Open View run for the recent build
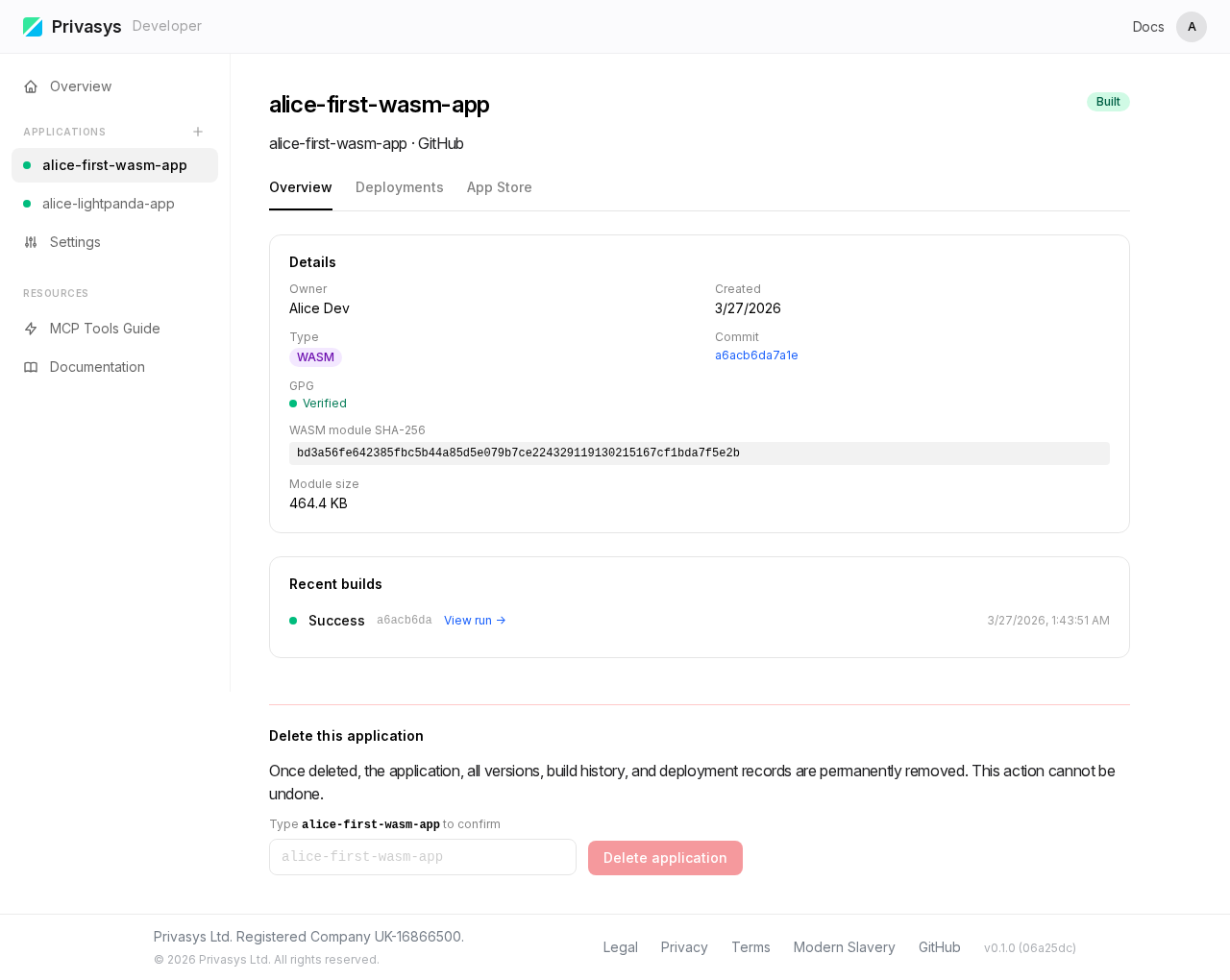 (474, 621)
